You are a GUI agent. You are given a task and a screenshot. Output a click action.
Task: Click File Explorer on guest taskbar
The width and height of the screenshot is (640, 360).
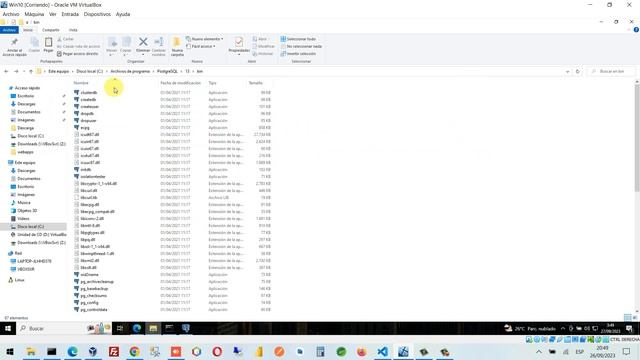pyautogui.click(x=153, y=328)
